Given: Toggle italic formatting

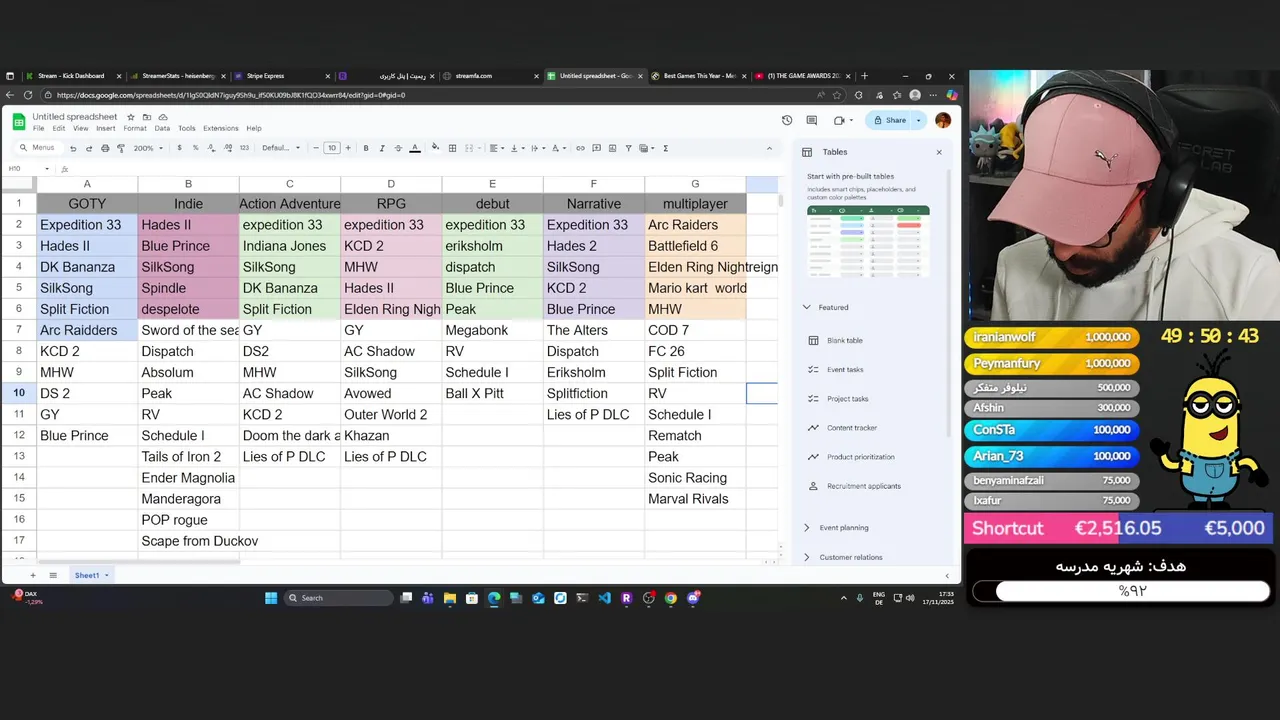Looking at the screenshot, I should click(x=382, y=148).
